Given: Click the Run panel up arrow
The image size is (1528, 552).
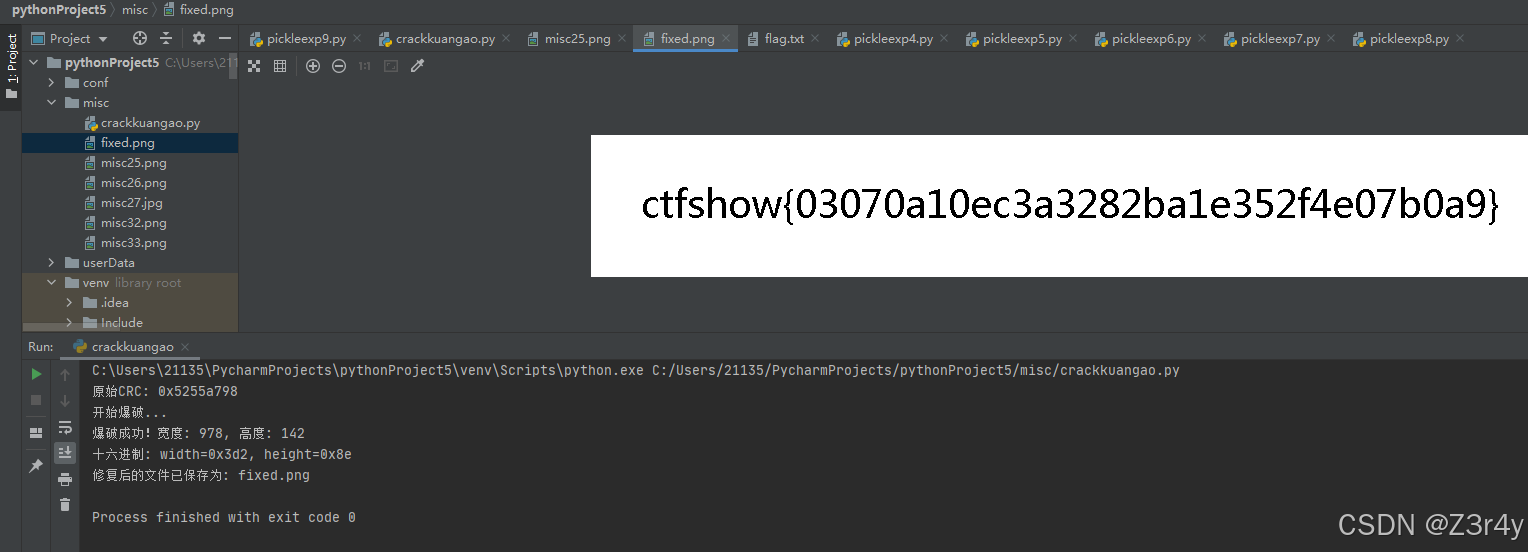Looking at the screenshot, I should point(65,374).
